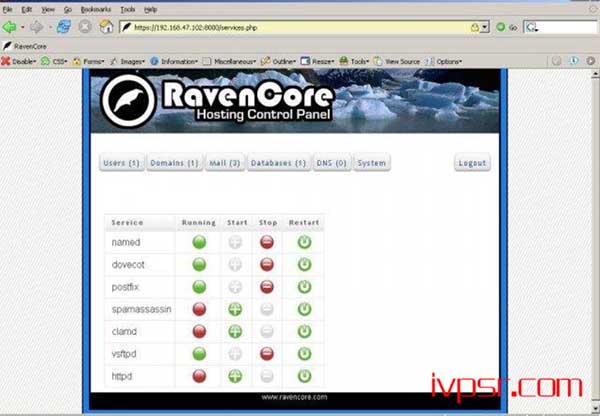
Task: Restart the httpd service
Action: click(x=304, y=376)
